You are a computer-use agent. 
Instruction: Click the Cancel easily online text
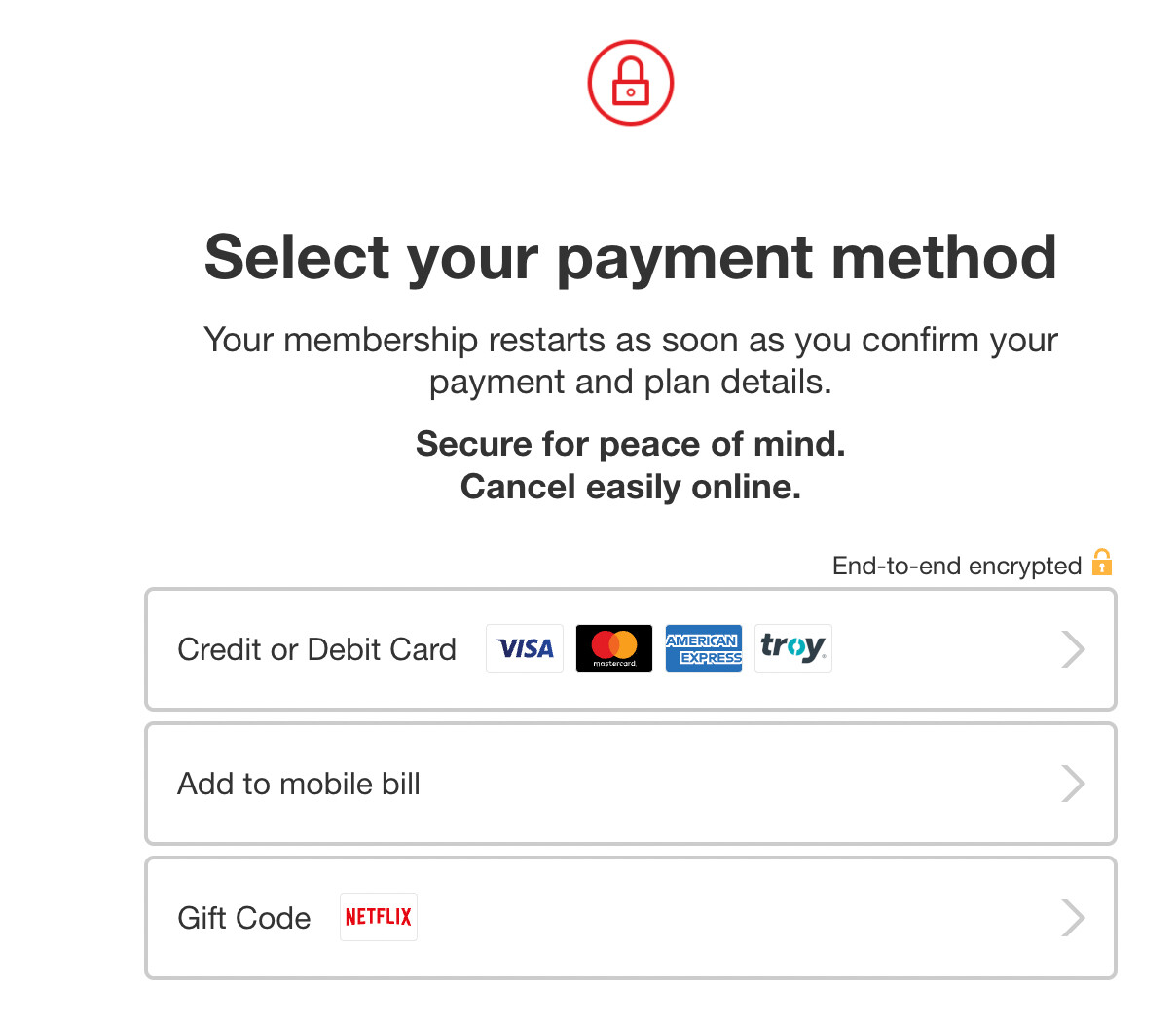tap(631, 487)
